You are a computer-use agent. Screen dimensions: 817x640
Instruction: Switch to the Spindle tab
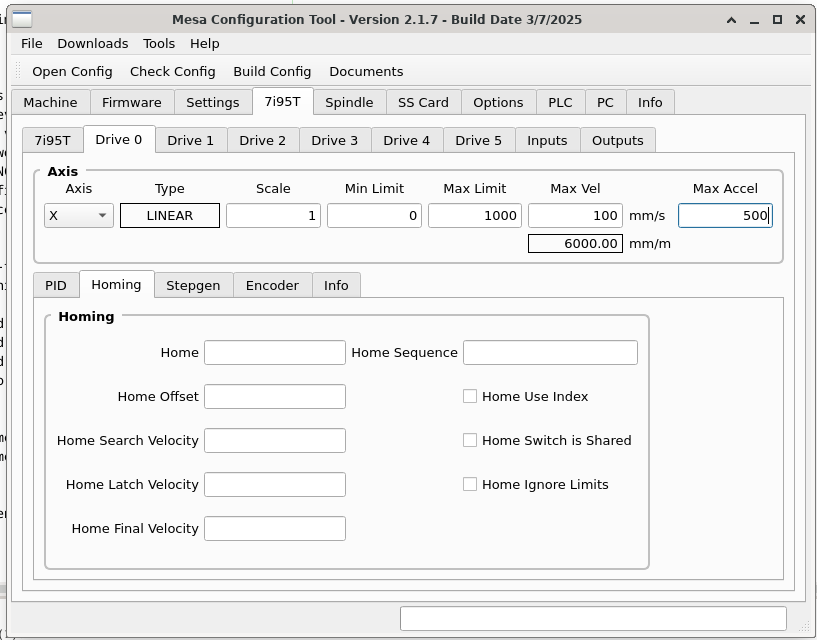349,102
